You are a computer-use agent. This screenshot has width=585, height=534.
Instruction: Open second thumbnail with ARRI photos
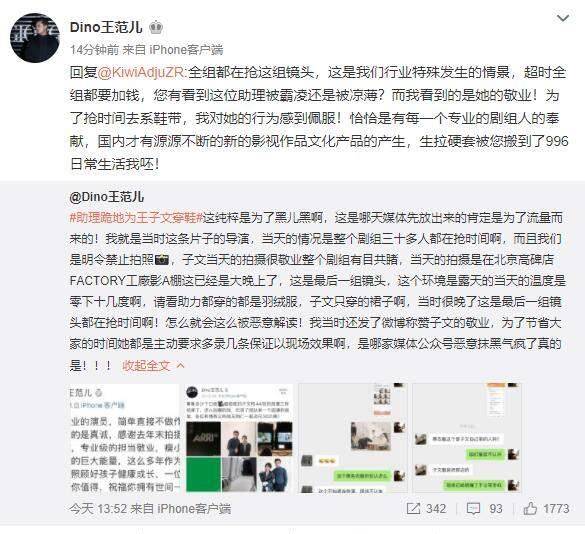[x=239, y=438]
